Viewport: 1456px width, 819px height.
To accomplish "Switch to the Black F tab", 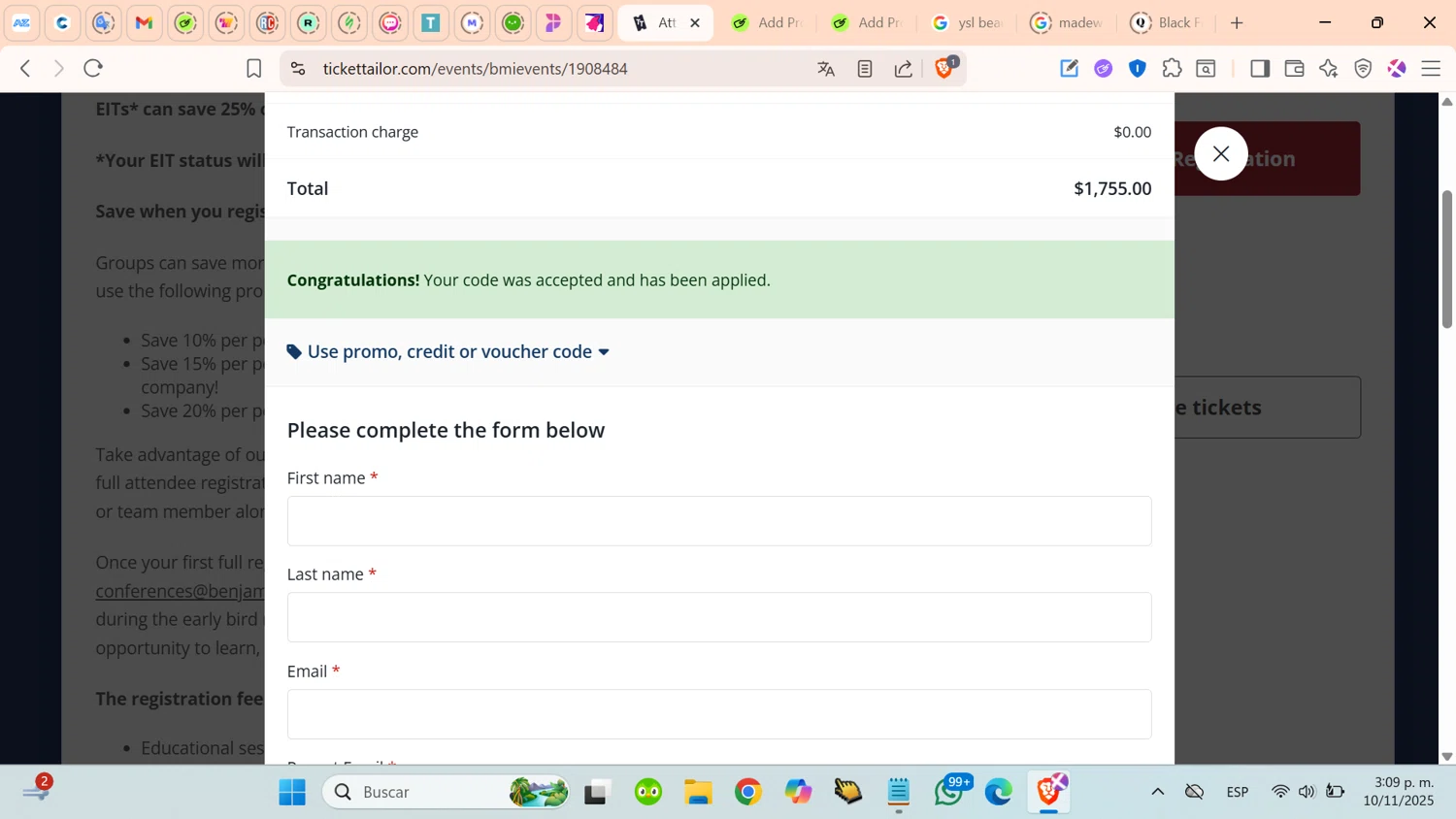I will pyautogui.click(x=1167, y=22).
